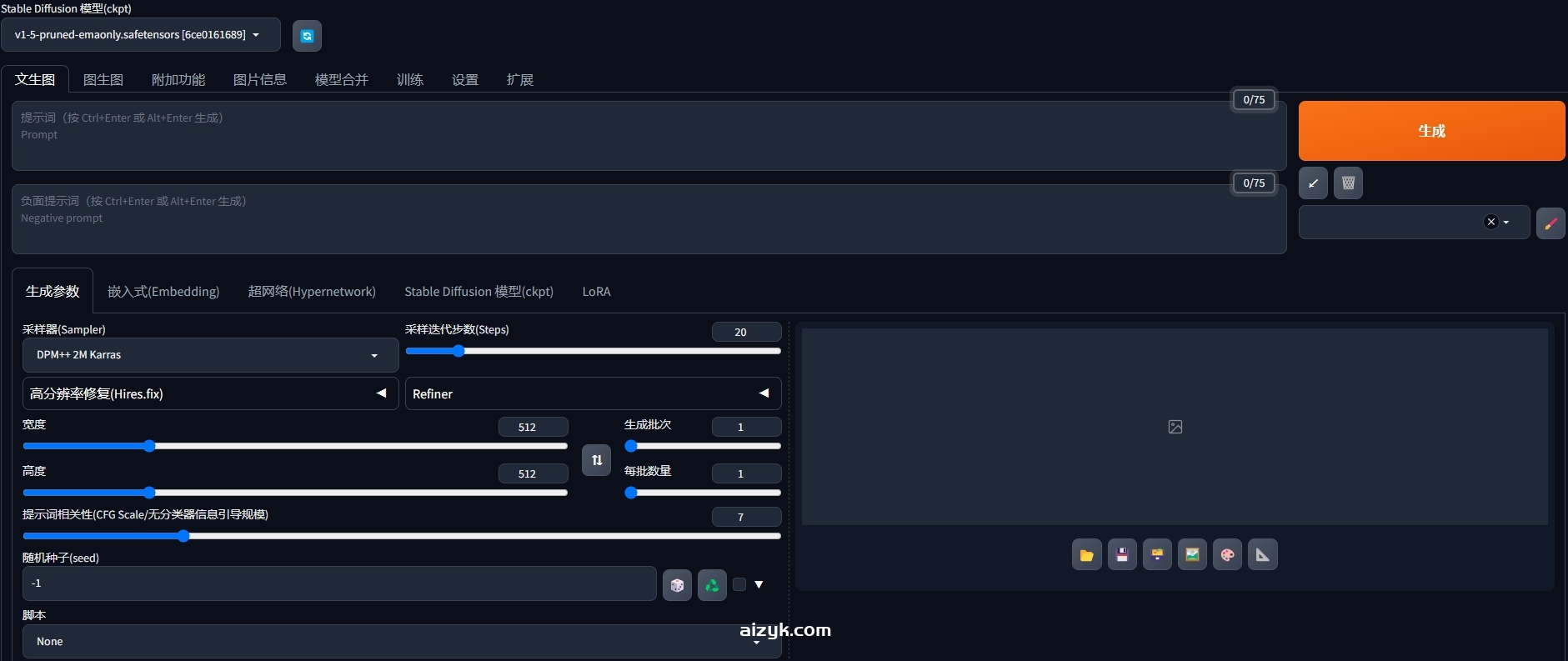This screenshot has height=661, width=1568.
Task: Switch to the 图生图 tab
Action: point(103,79)
